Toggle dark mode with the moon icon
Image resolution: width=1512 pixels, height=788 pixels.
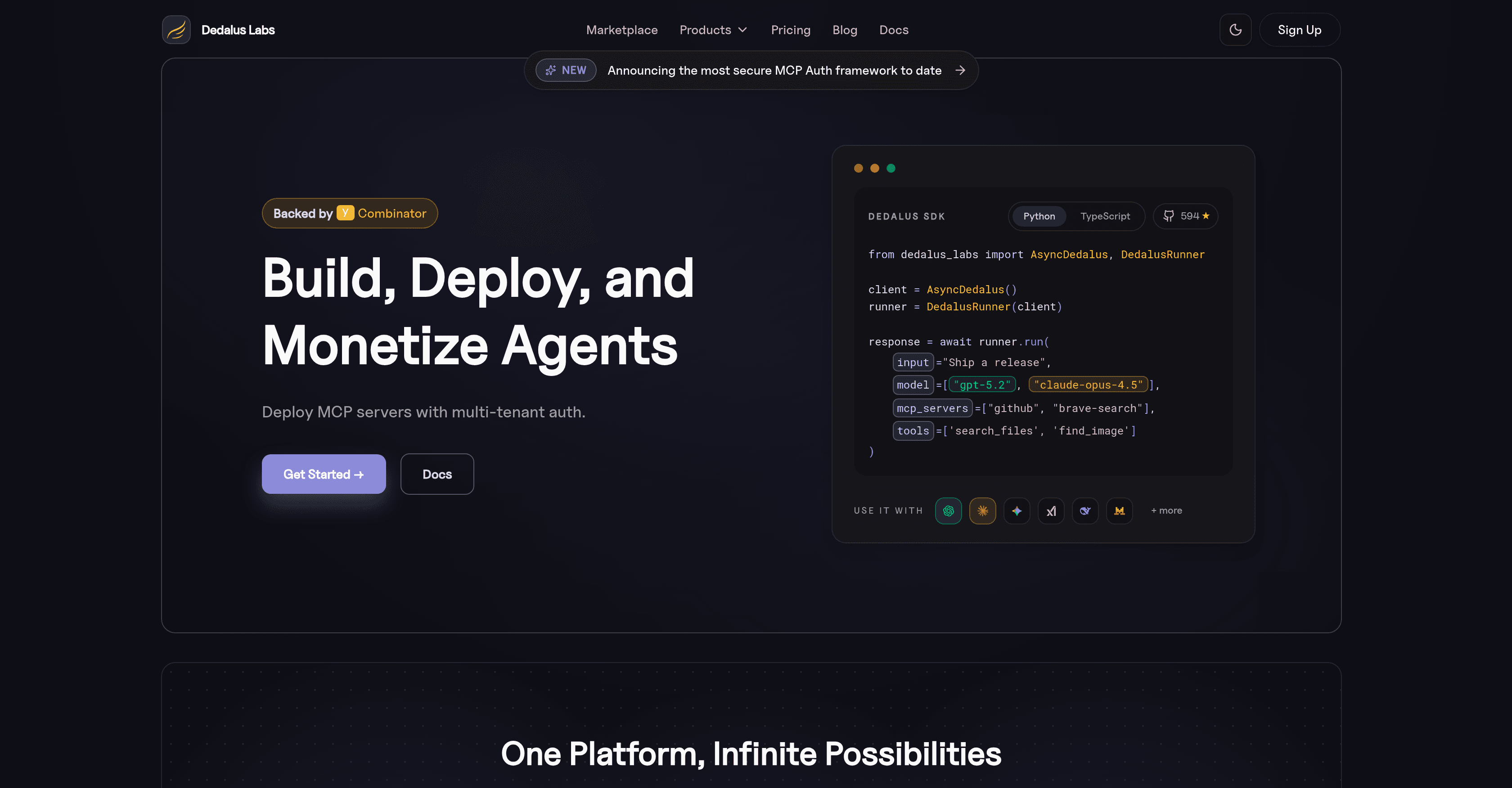pos(1235,29)
